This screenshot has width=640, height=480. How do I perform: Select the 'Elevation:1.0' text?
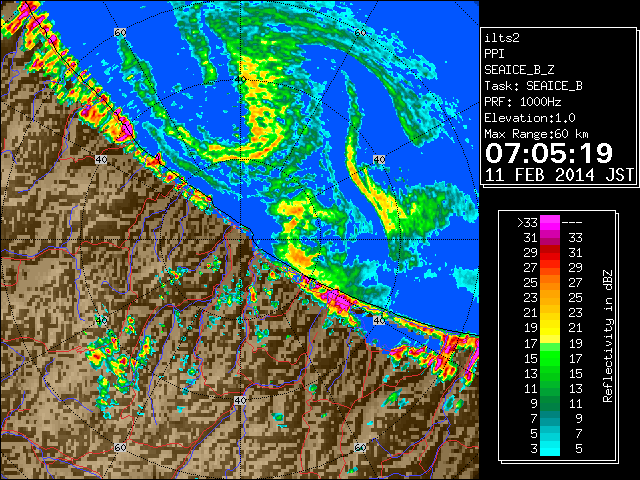click(530, 118)
